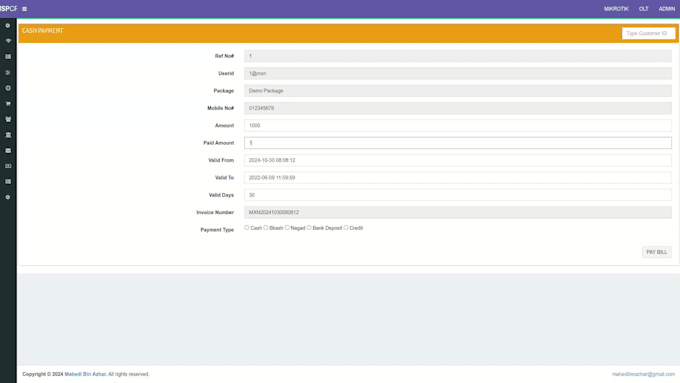Open the bank building sidebar icon
Screen dimensions: 680x383
click(8, 135)
